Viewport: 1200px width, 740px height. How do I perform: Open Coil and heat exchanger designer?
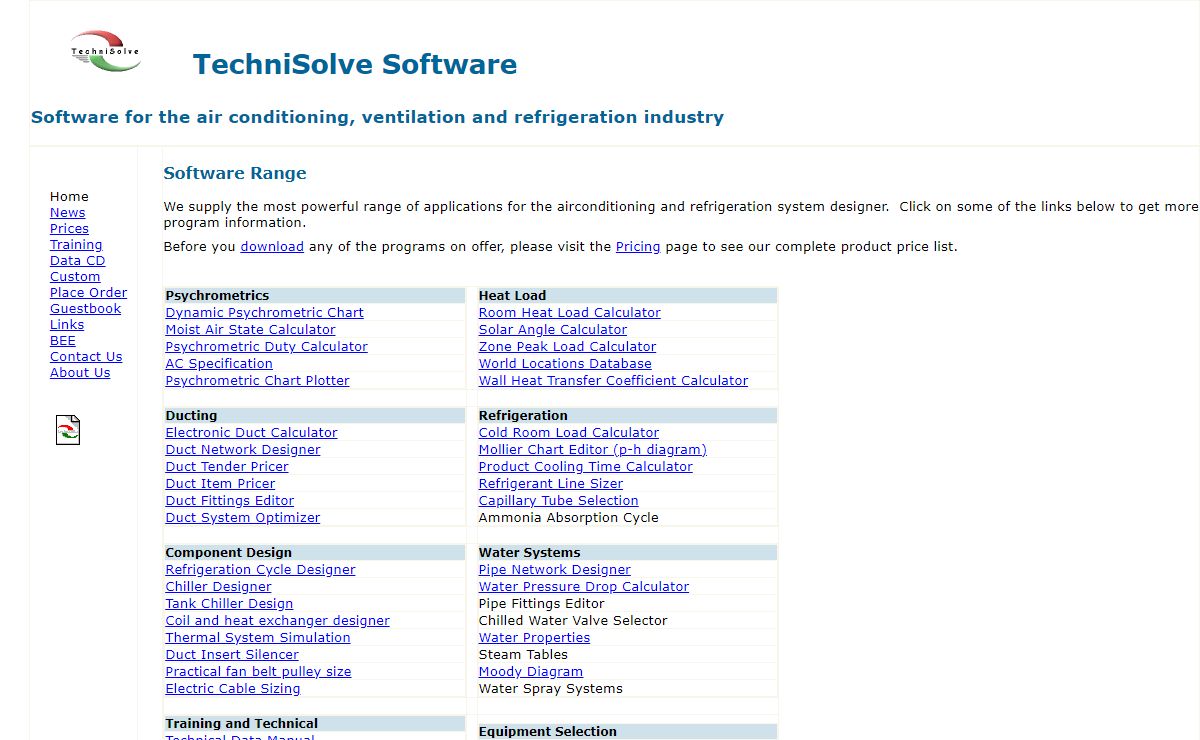pos(278,621)
